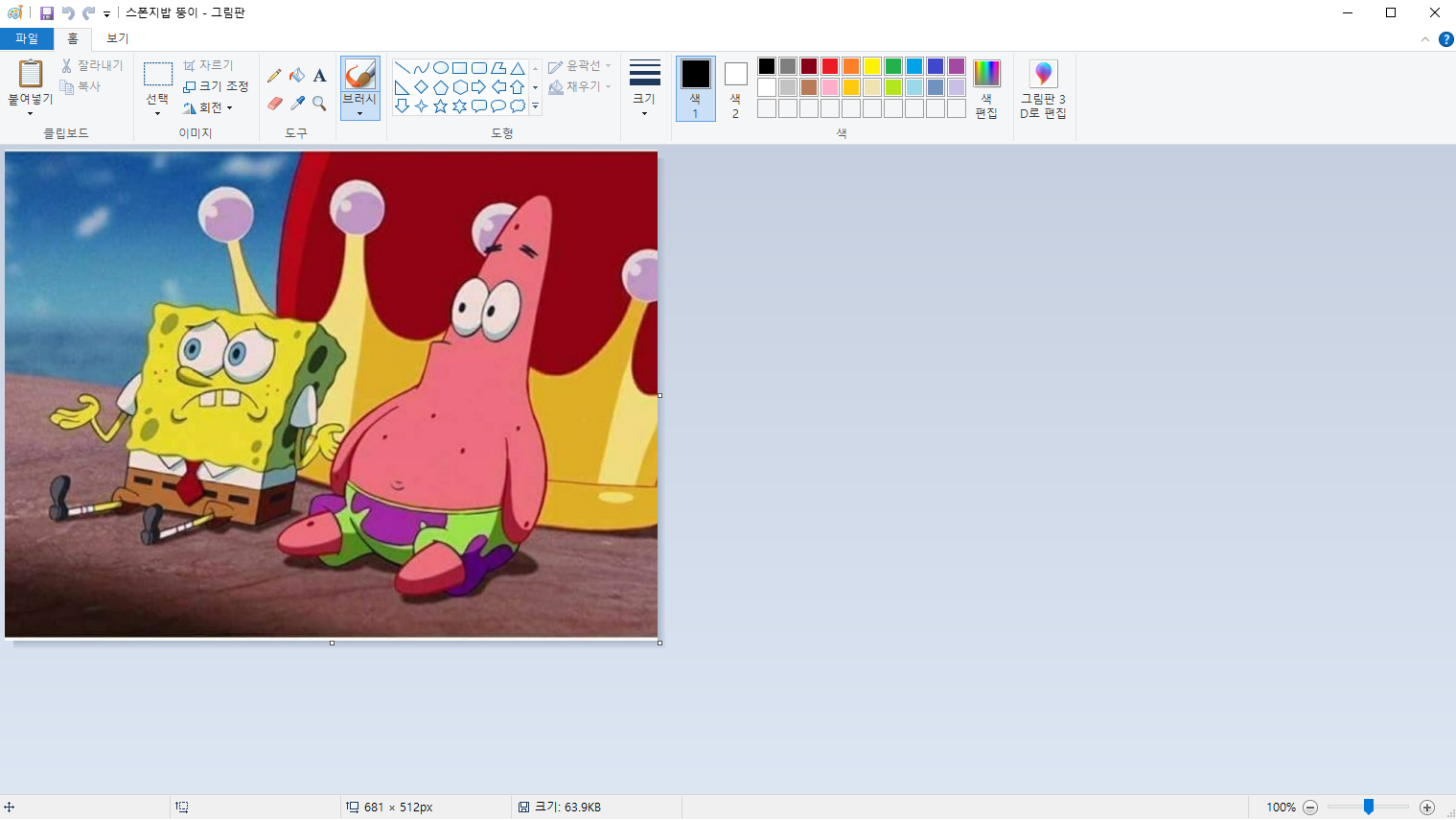
Task: Click the zoom slider handle
Action: point(1369,807)
